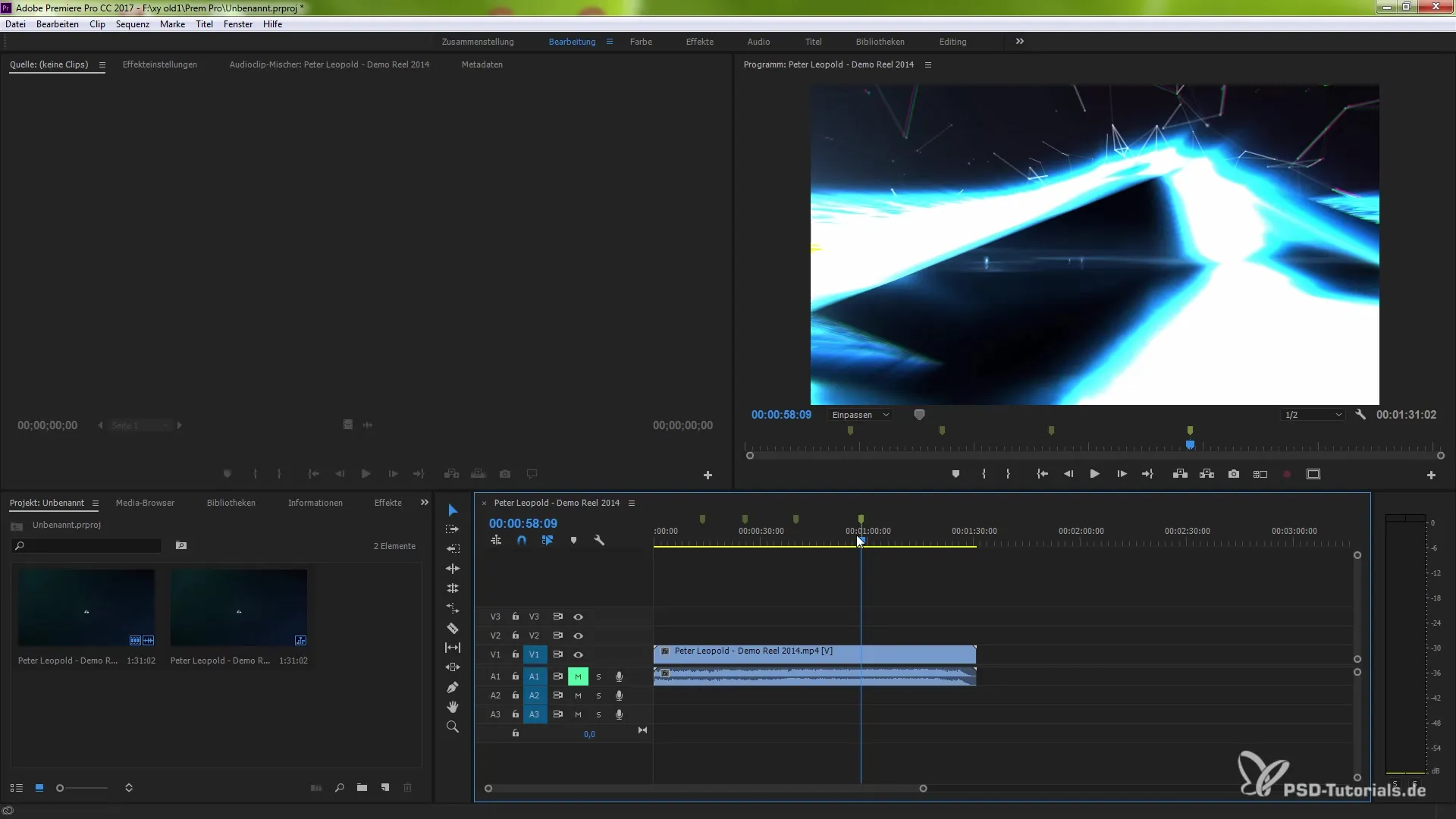Click Play in the program monitor
The width and height of the screenshot is (1456, 819).
(x=1095, y=474)
